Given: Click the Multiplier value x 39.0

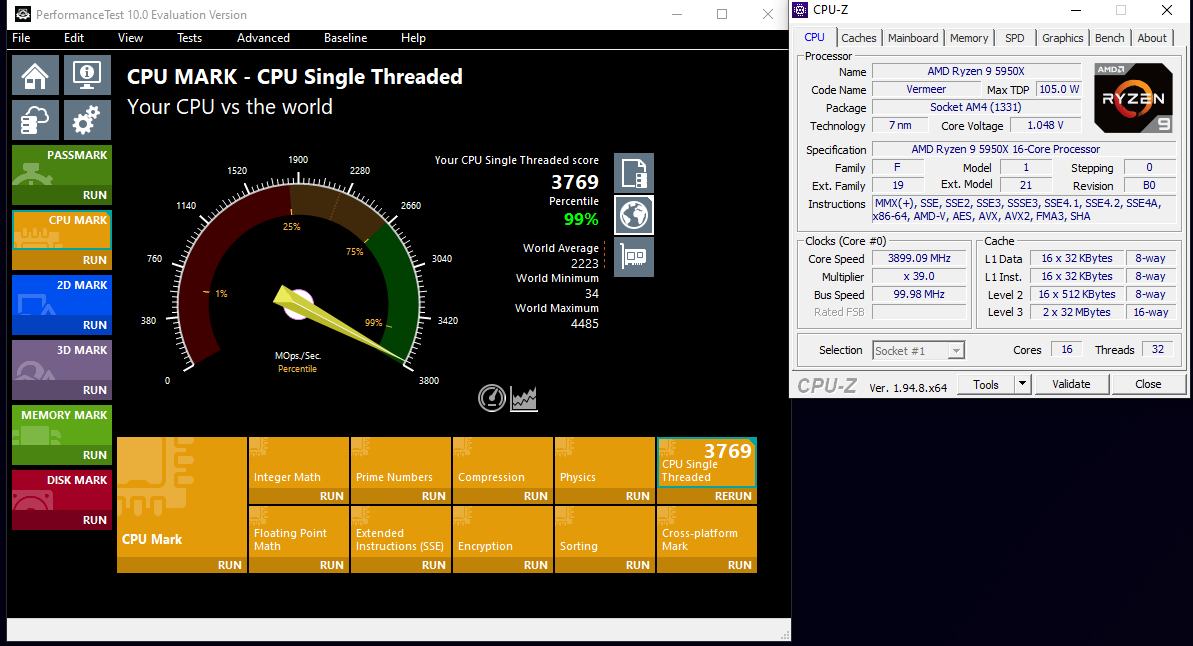Looking at the screenshot, I should 919,277.
